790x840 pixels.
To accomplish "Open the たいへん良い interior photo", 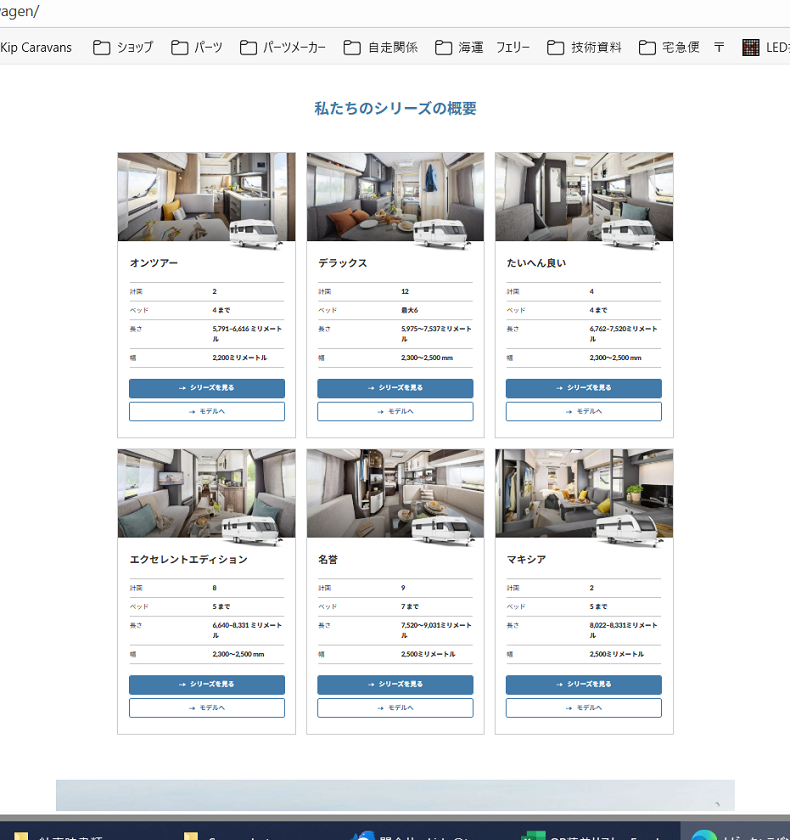I will [x=584, y=197].
